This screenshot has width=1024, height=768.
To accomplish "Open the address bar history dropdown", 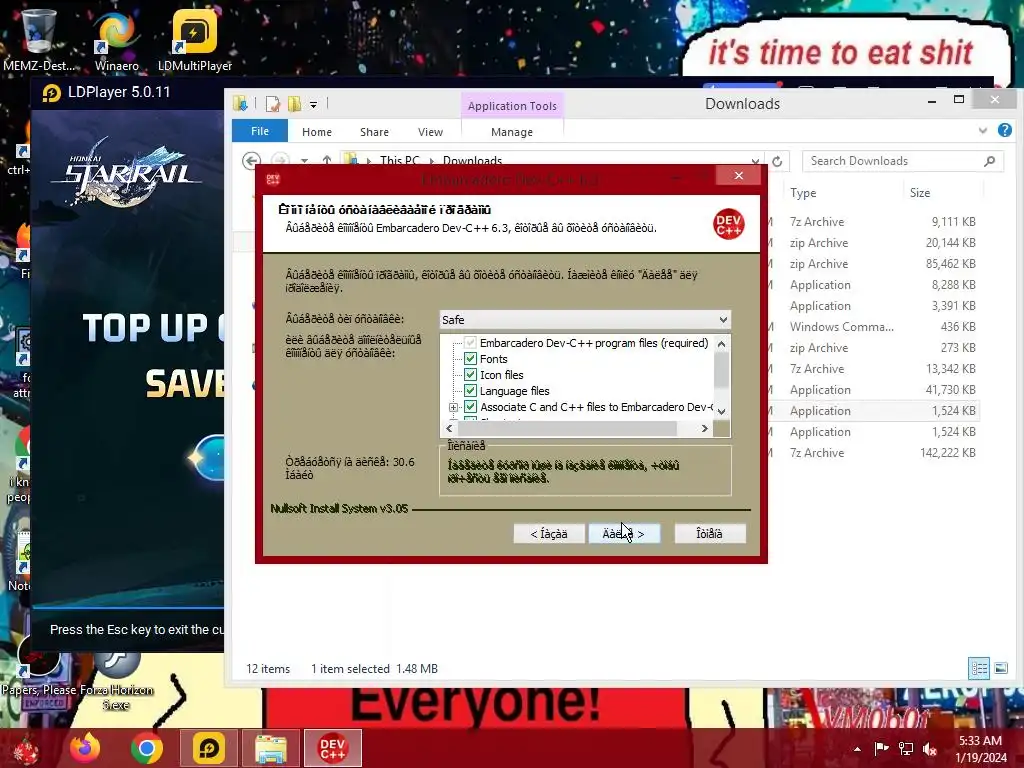I will (755, 161).
